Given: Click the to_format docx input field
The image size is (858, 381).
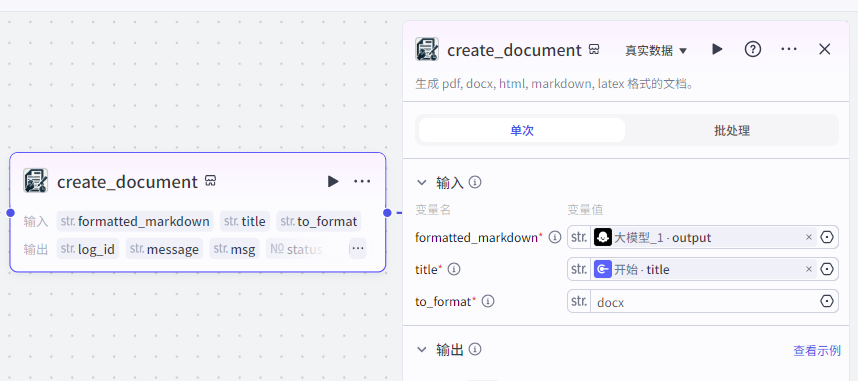Looking at the screenshot, I should pos(703,302).
